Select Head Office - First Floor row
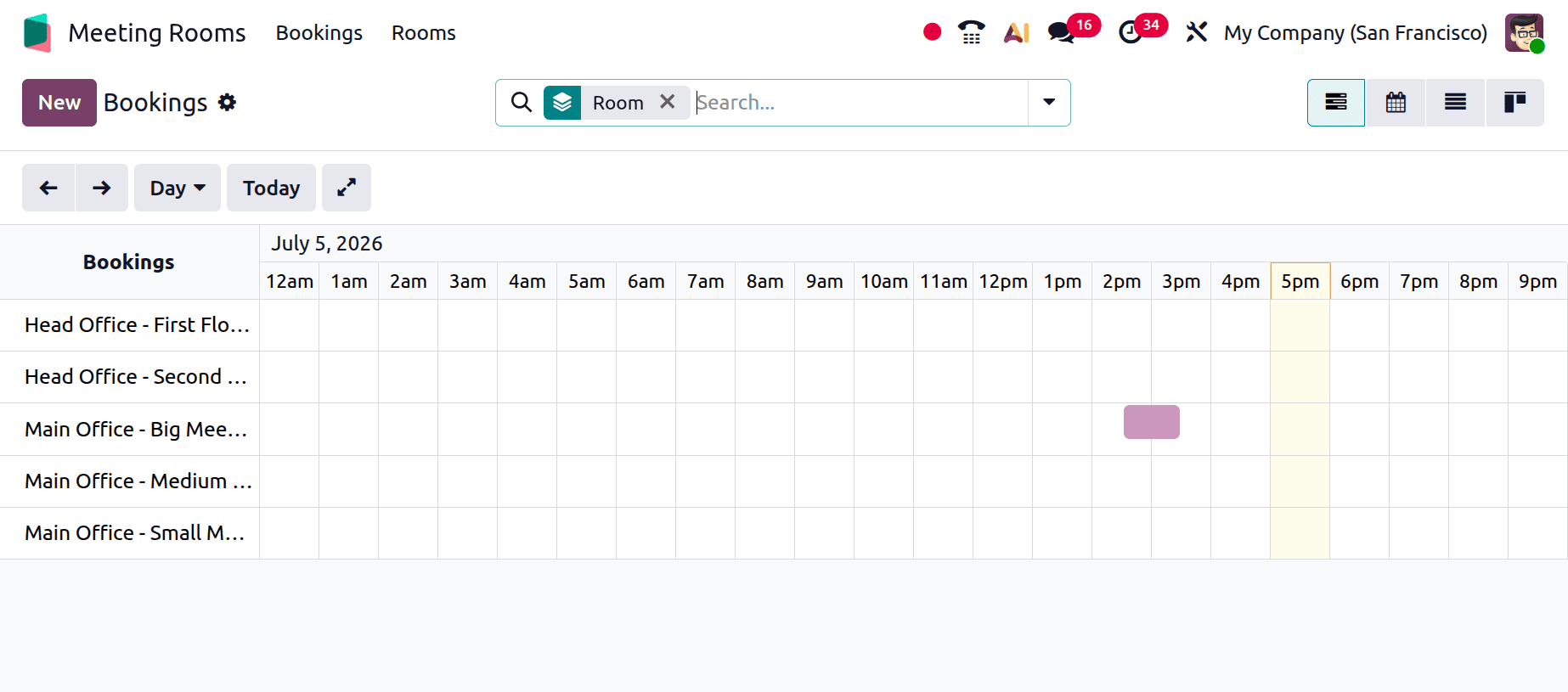Screen dimensions: 1568x692 tap(129, 325)
